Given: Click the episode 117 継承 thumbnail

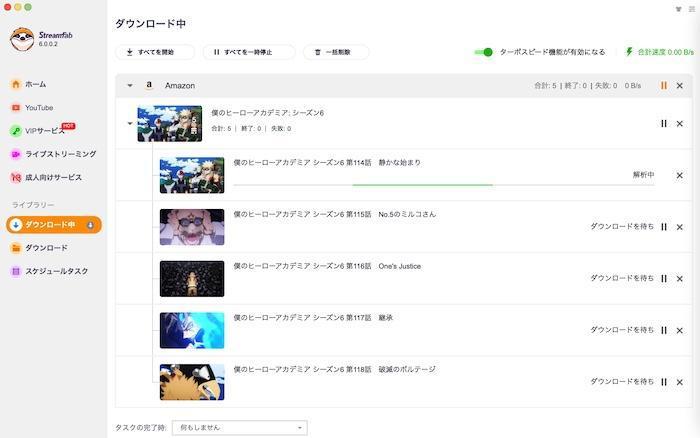Looking at the screenshot, I should [x=192, y=330].
